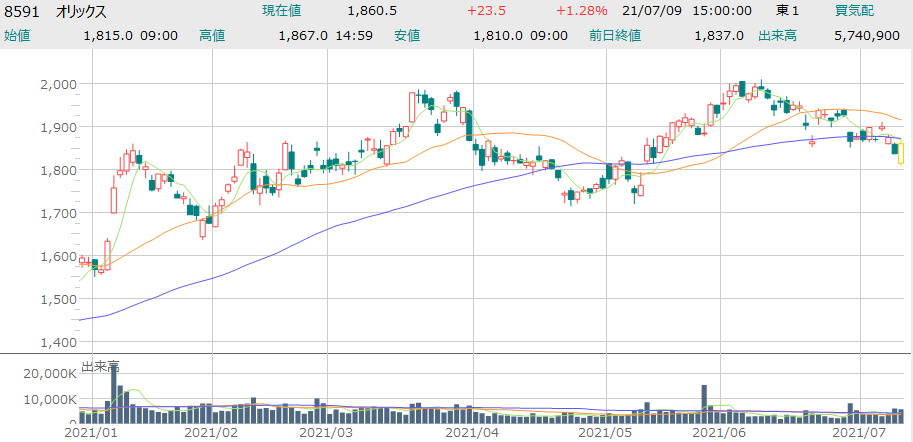Click the 2021/06 date axis label
The height and width of the screenshot is (442, 913).
(720, 433)
